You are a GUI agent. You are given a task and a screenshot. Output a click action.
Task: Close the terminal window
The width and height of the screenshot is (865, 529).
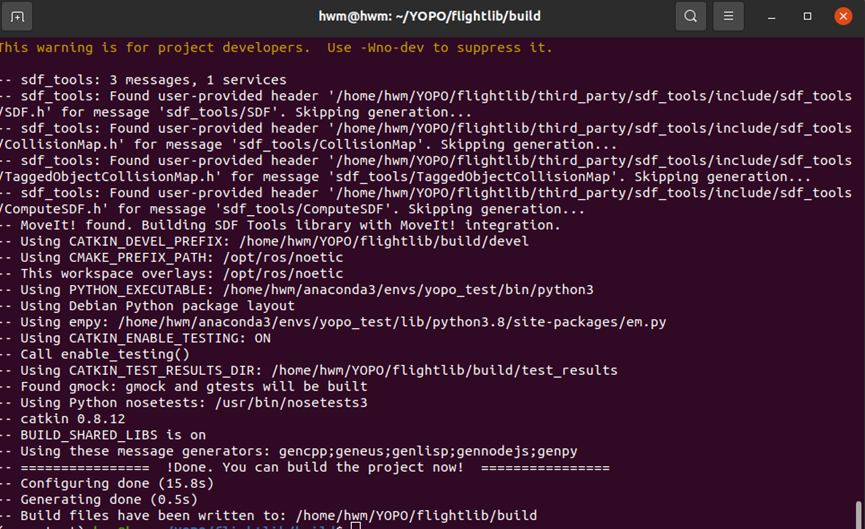tap(843, 16)
